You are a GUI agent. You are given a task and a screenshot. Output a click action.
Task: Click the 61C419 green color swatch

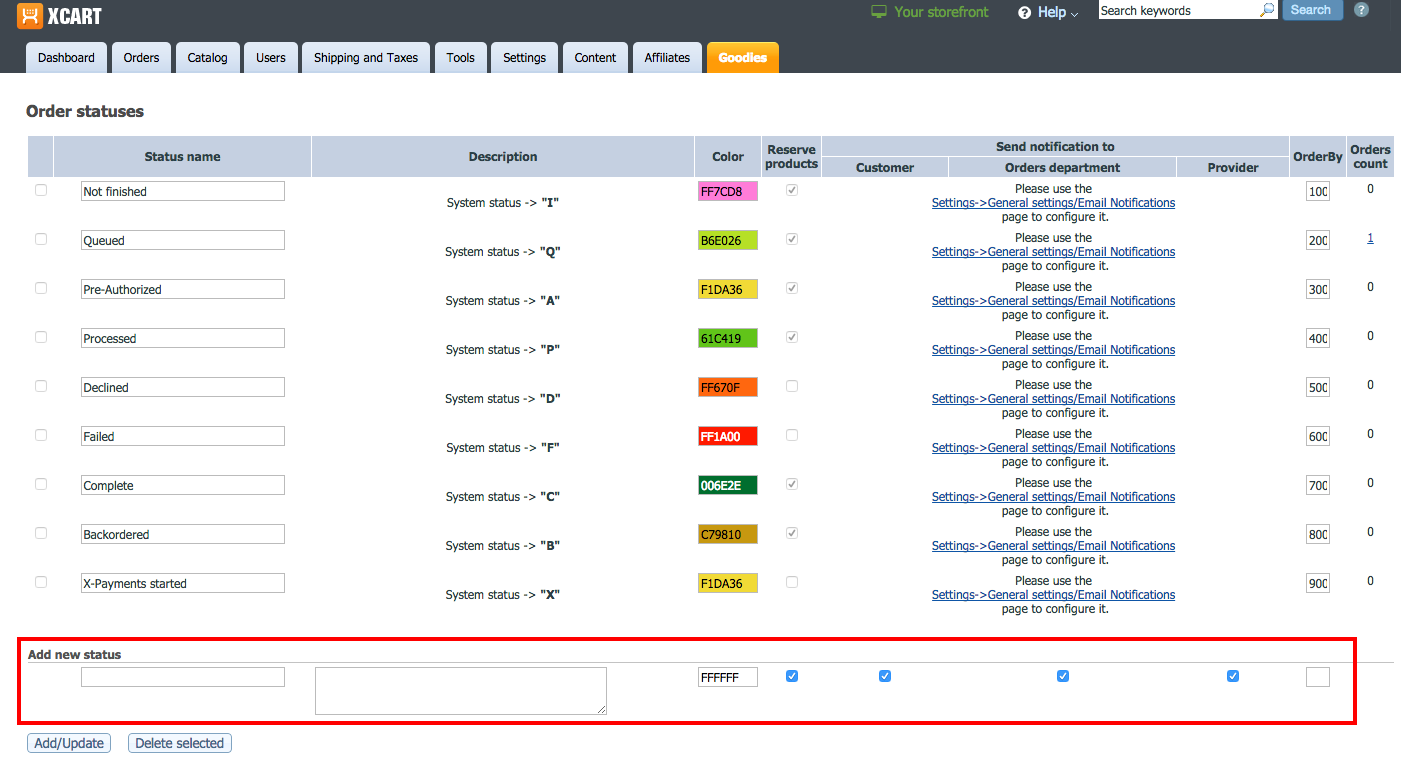point(728,338)
